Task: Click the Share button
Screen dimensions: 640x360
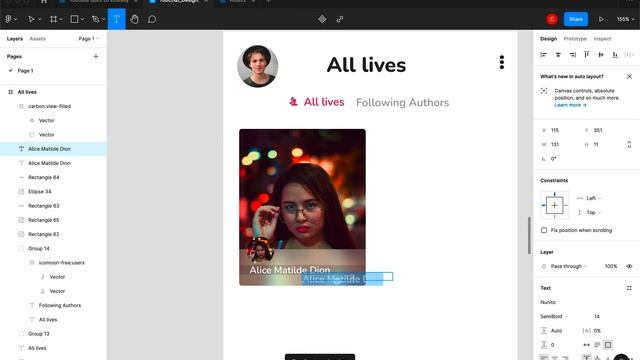Action: 576,19
